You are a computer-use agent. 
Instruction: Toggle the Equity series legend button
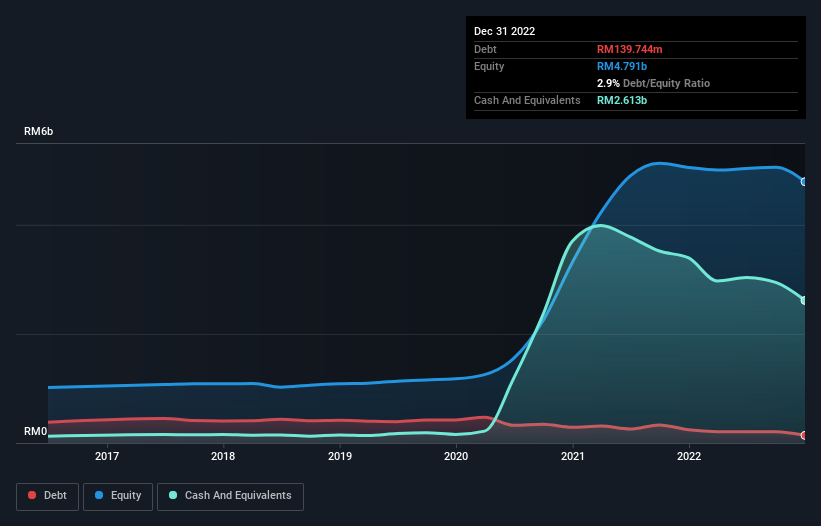tap(118, 496)
